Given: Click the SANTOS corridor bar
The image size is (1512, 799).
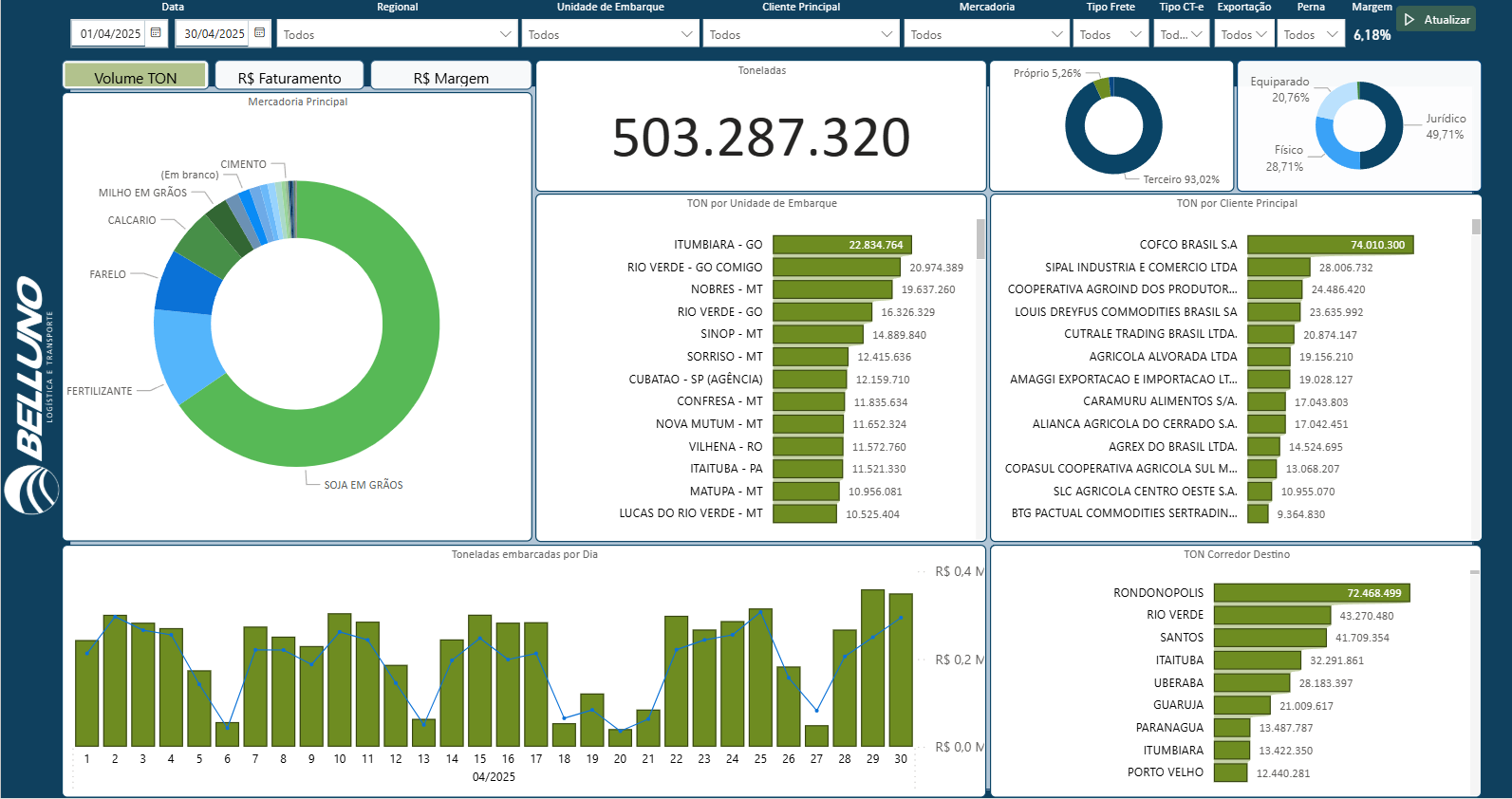Looking at the screenshot, I should [1270, 638].
